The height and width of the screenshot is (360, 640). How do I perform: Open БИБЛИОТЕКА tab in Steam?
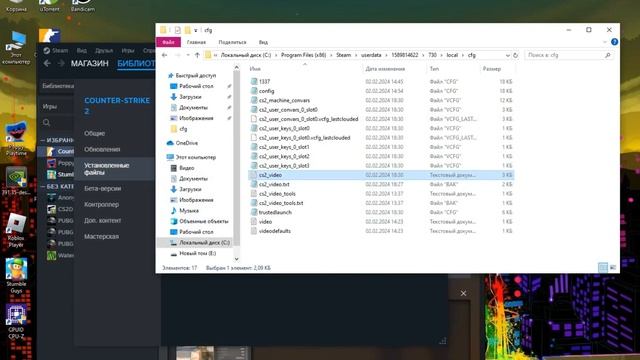[x=136, y=64]
